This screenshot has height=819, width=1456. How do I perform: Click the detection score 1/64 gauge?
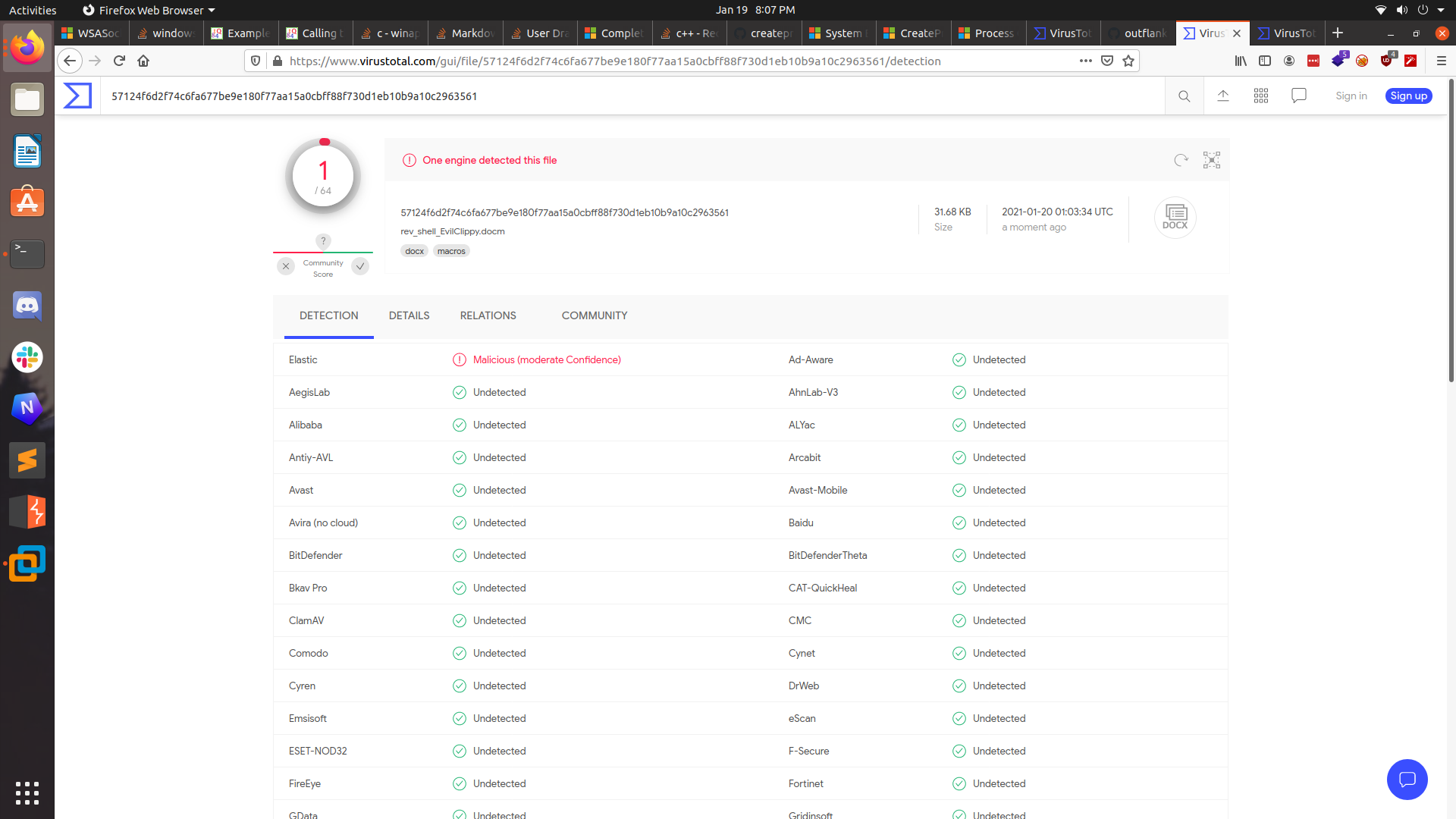point(323,177)
